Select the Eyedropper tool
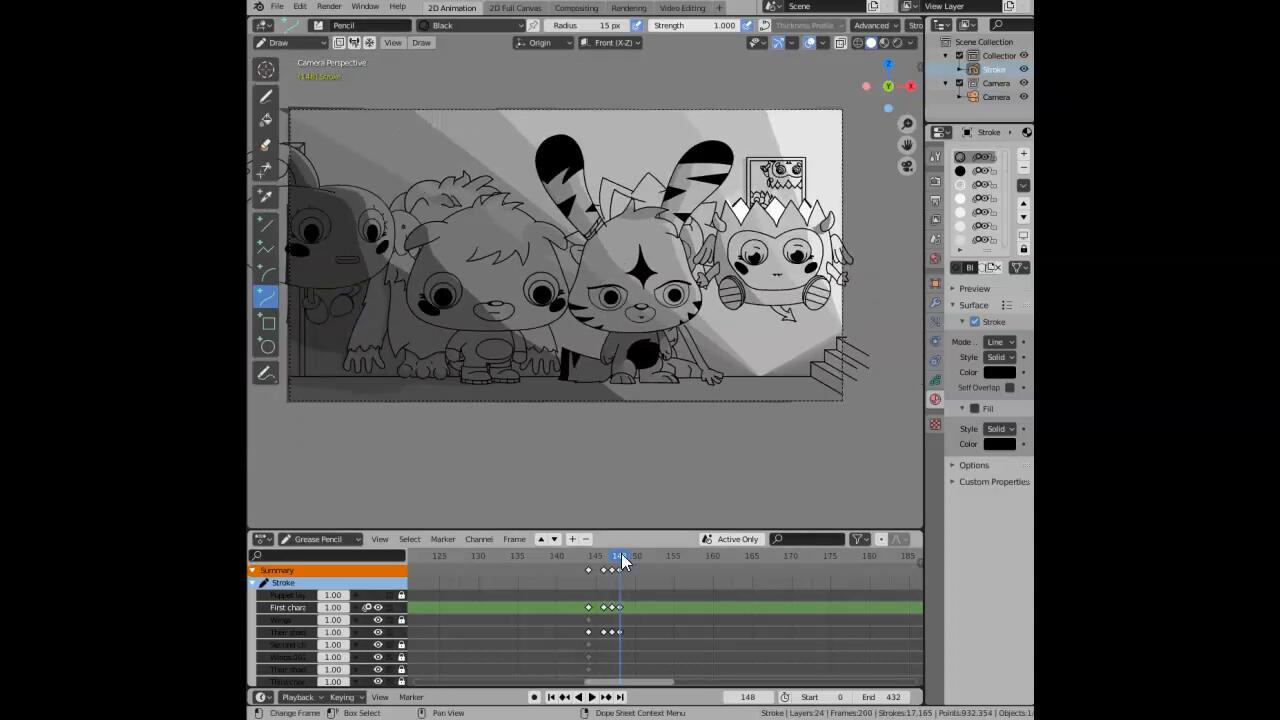 click(266, 196)
